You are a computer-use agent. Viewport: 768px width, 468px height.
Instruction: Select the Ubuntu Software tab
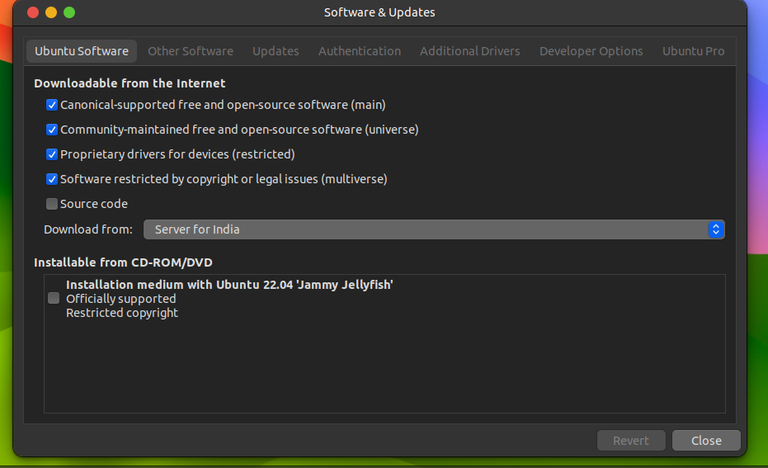click(81, 51)
